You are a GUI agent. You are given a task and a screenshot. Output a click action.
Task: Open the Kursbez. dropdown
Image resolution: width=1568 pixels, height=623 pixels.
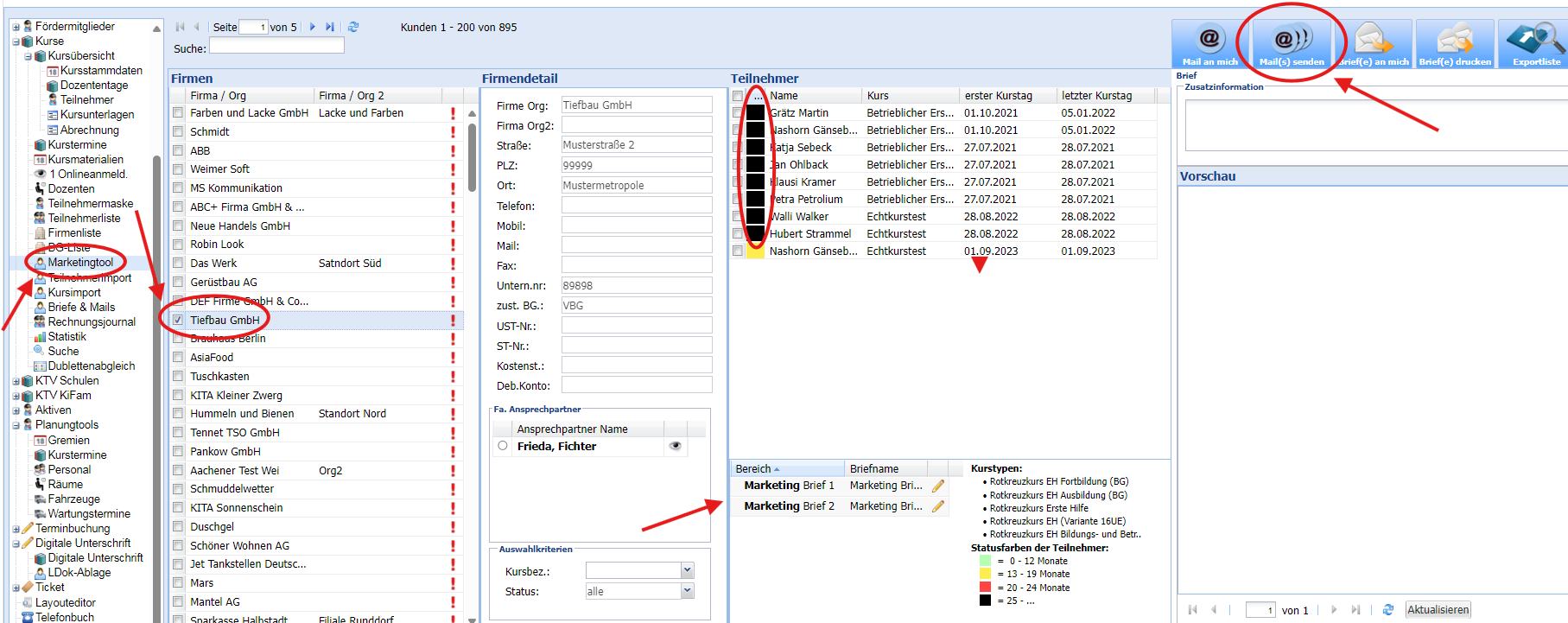pos(688,571)
